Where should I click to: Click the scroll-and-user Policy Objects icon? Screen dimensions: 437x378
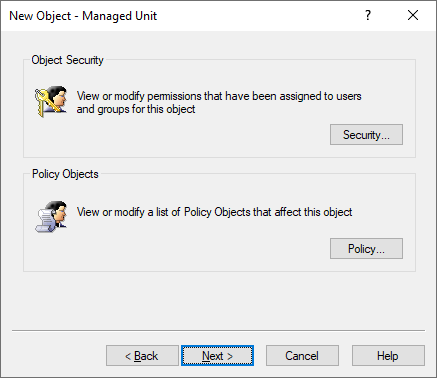click(51, 216)
